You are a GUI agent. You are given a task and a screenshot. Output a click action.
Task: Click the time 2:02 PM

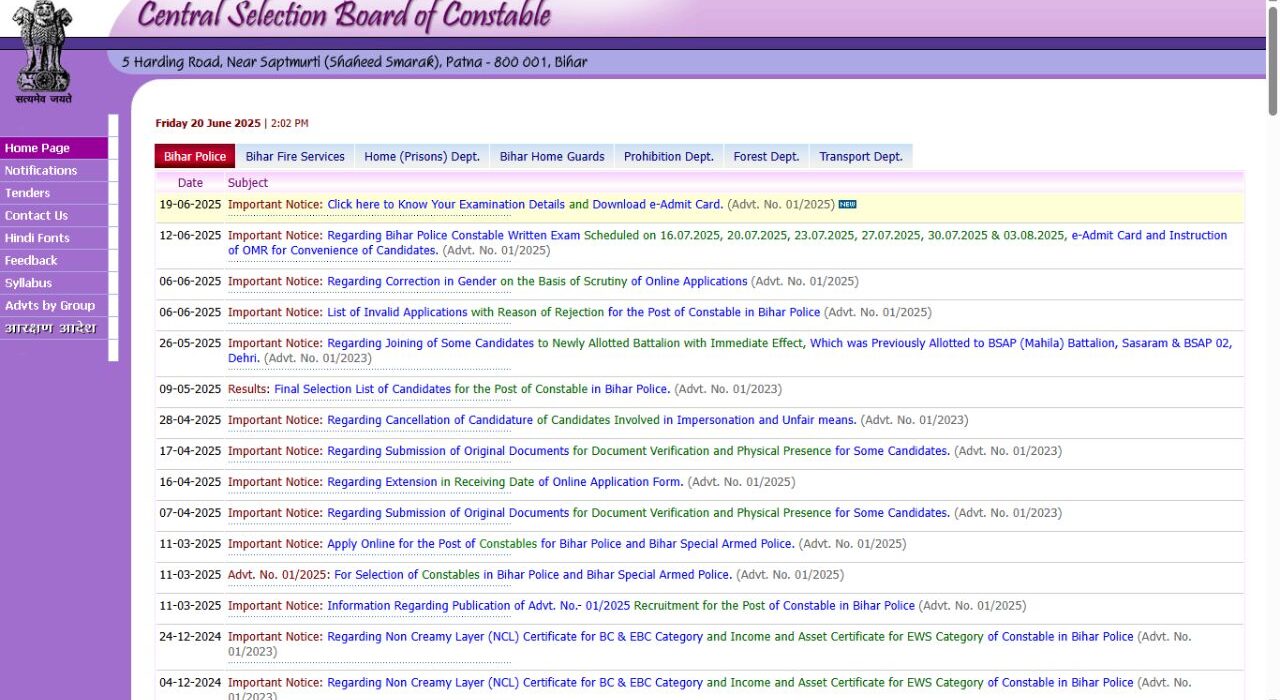click(289, 123)
